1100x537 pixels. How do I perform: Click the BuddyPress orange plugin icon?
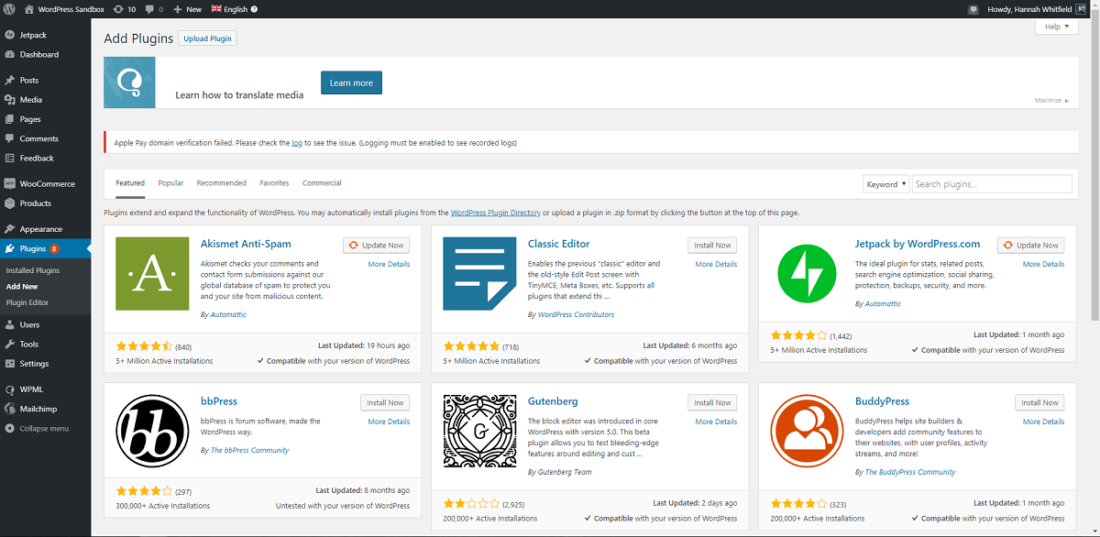[807, 431]
